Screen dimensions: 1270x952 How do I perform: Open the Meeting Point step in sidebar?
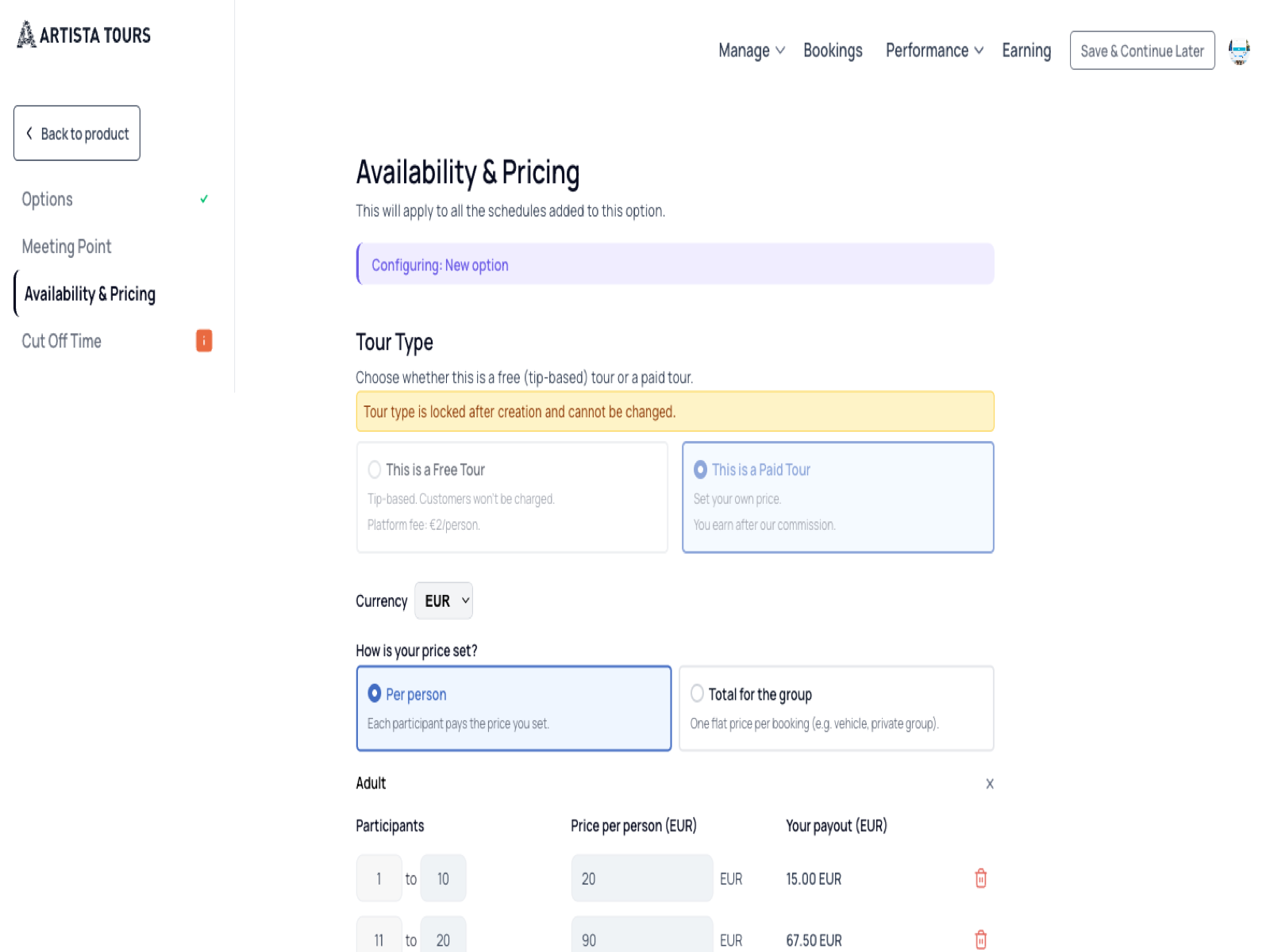point(67,247)
